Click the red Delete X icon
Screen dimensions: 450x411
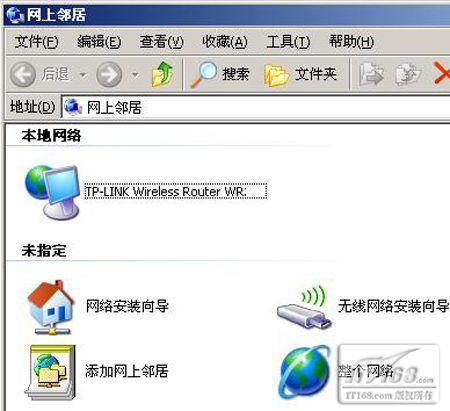tap(442, 73)
